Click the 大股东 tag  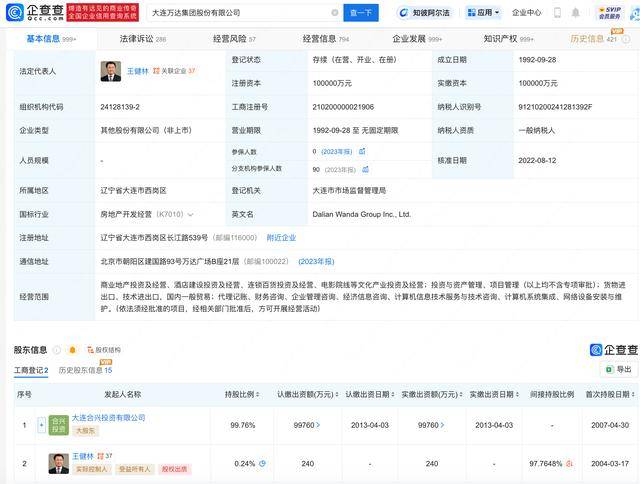tap(85, 431)
